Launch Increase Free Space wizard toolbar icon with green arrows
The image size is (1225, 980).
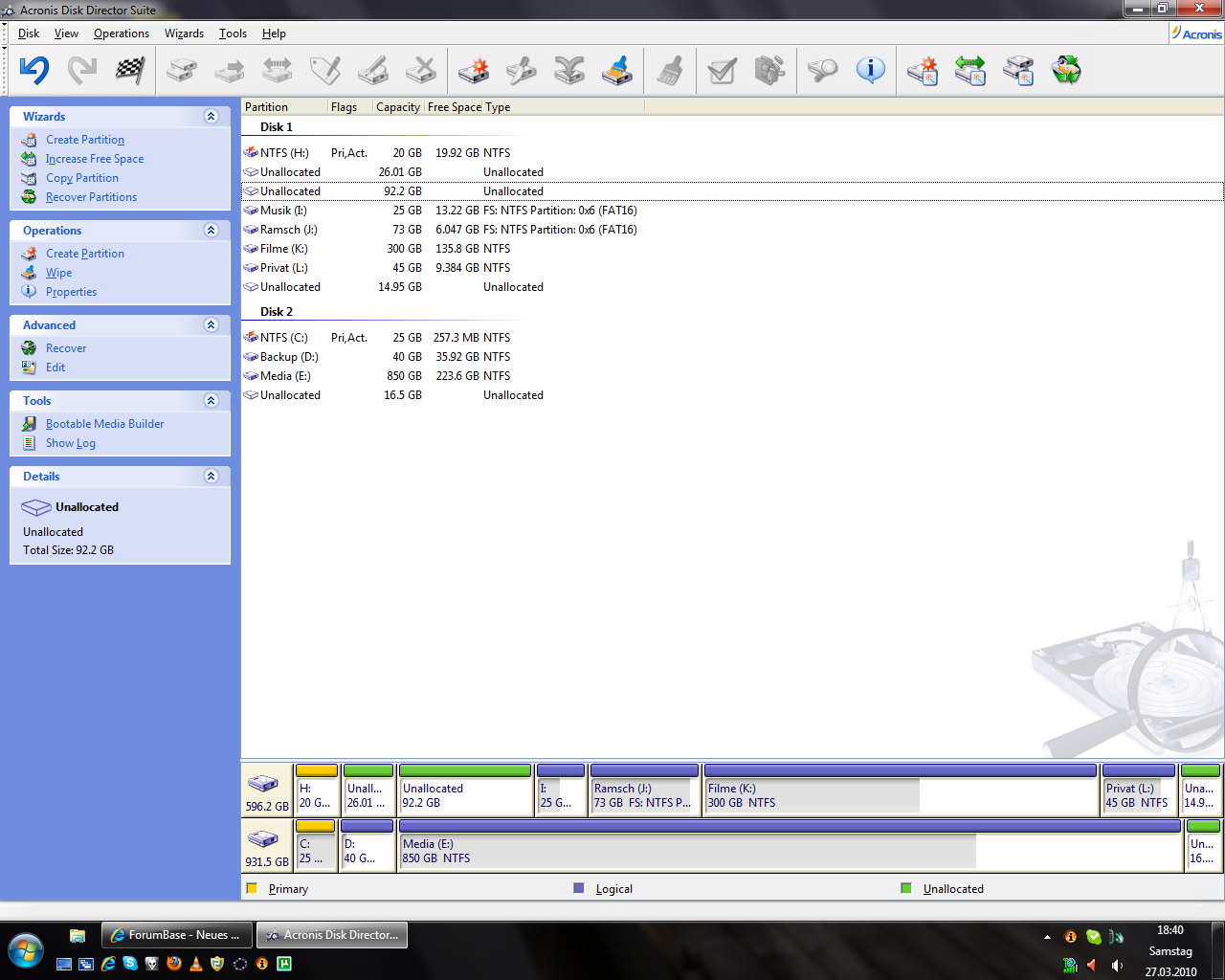[969, 70]
